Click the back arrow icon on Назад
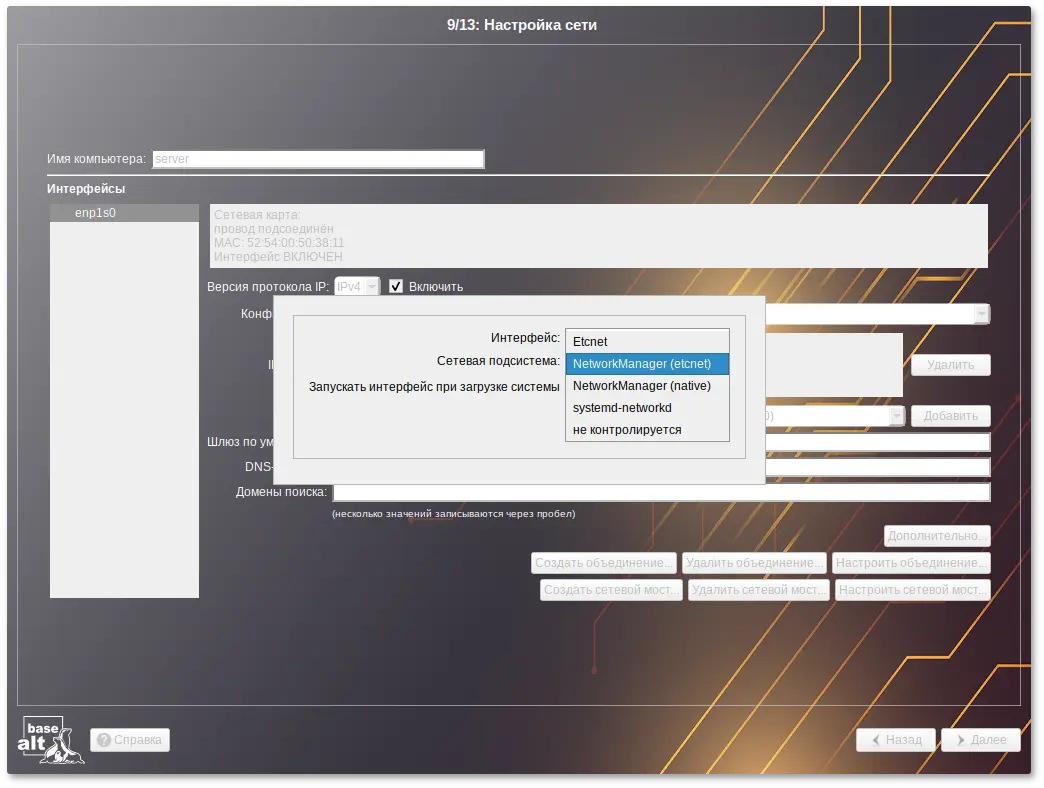 [x=875, y=741]
